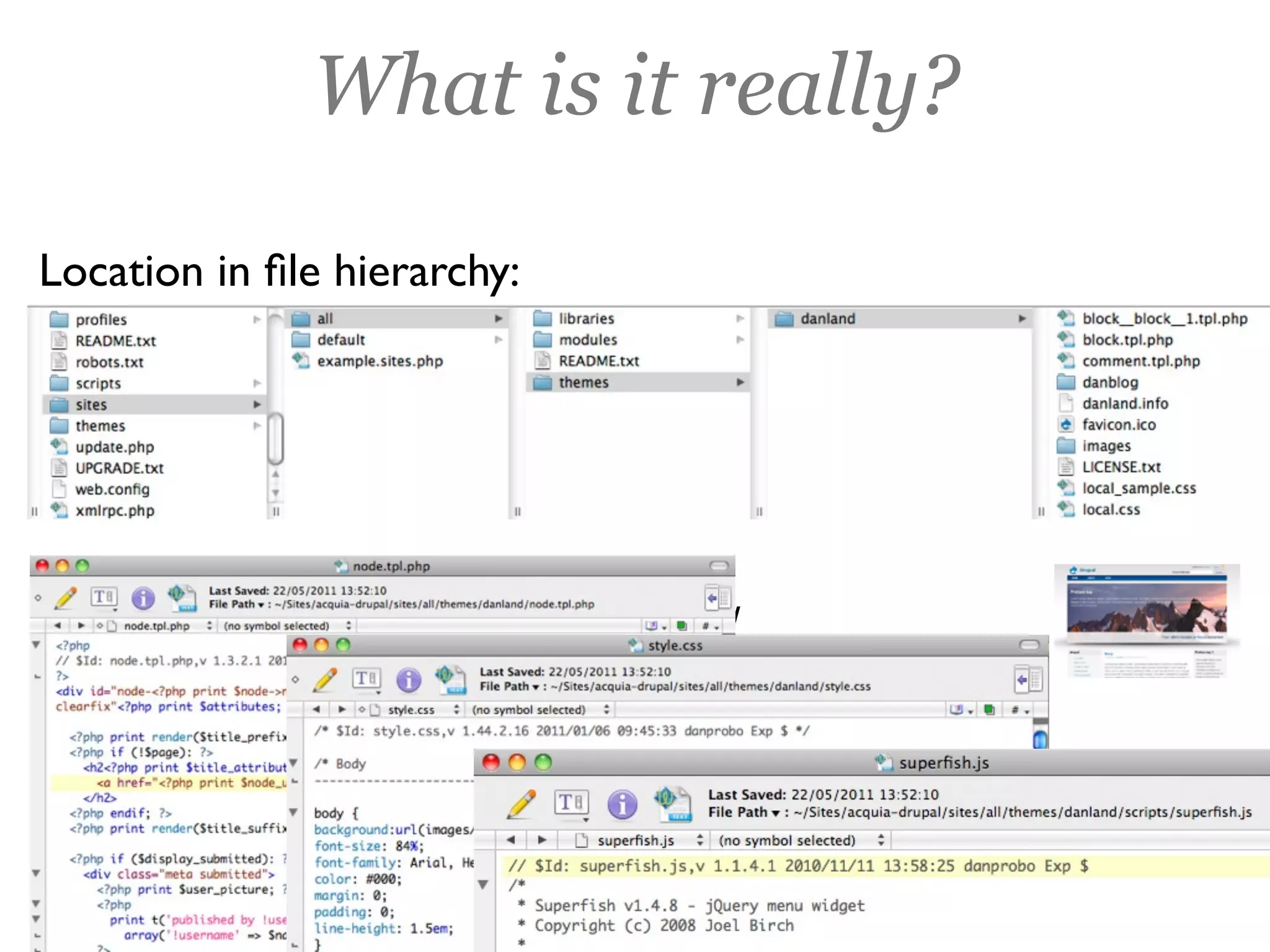Image resolution: width=1270 pixels, height=952 pixels.
Task: Open the '(no symbol selected)' popup in node.tpl.php
Action: click(x=287, y=625)
